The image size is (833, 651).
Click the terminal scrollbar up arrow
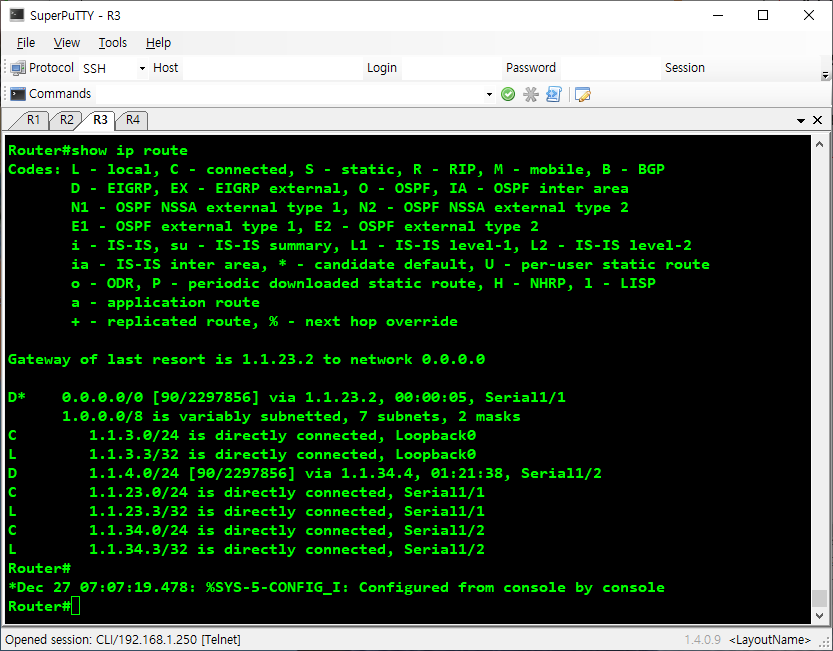tap(819, 143)
